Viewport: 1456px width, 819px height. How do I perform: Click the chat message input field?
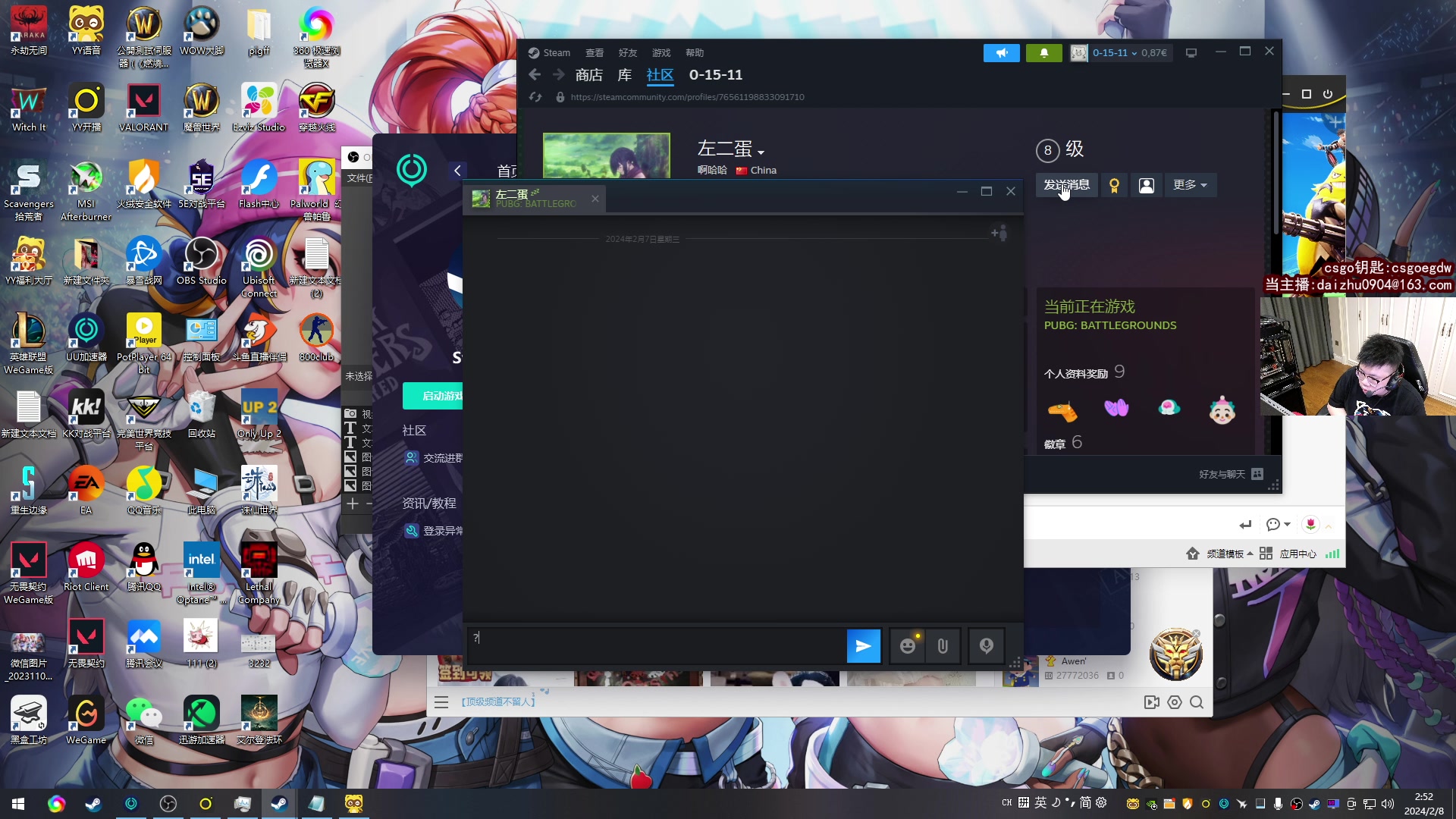(x=657, y=646)
